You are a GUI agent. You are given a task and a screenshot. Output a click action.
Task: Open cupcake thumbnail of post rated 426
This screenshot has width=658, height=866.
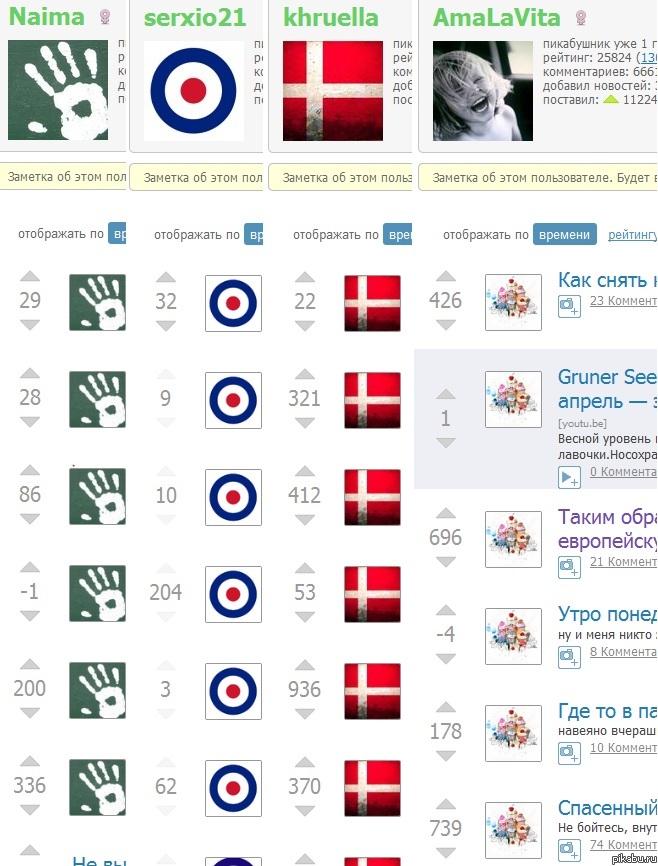point(513,302)
